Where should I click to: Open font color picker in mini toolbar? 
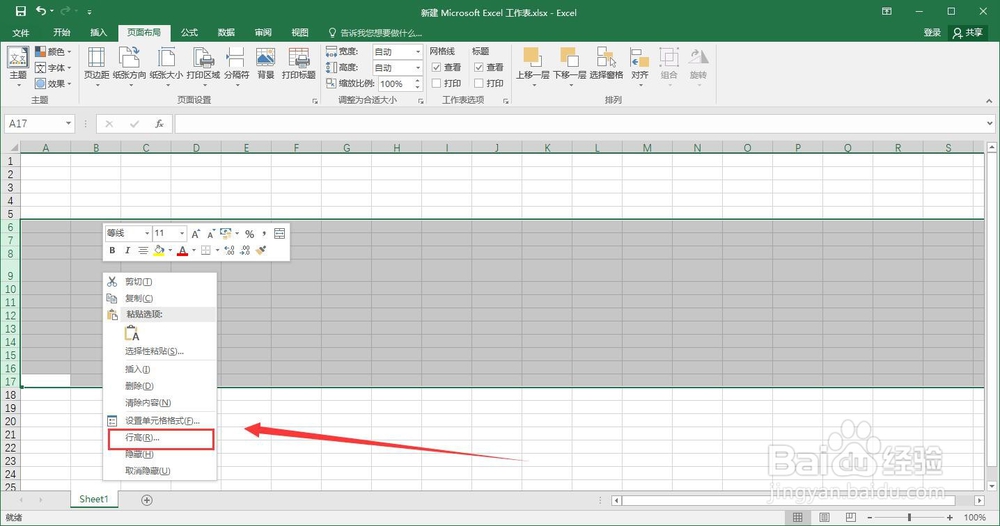click(194, 251)
